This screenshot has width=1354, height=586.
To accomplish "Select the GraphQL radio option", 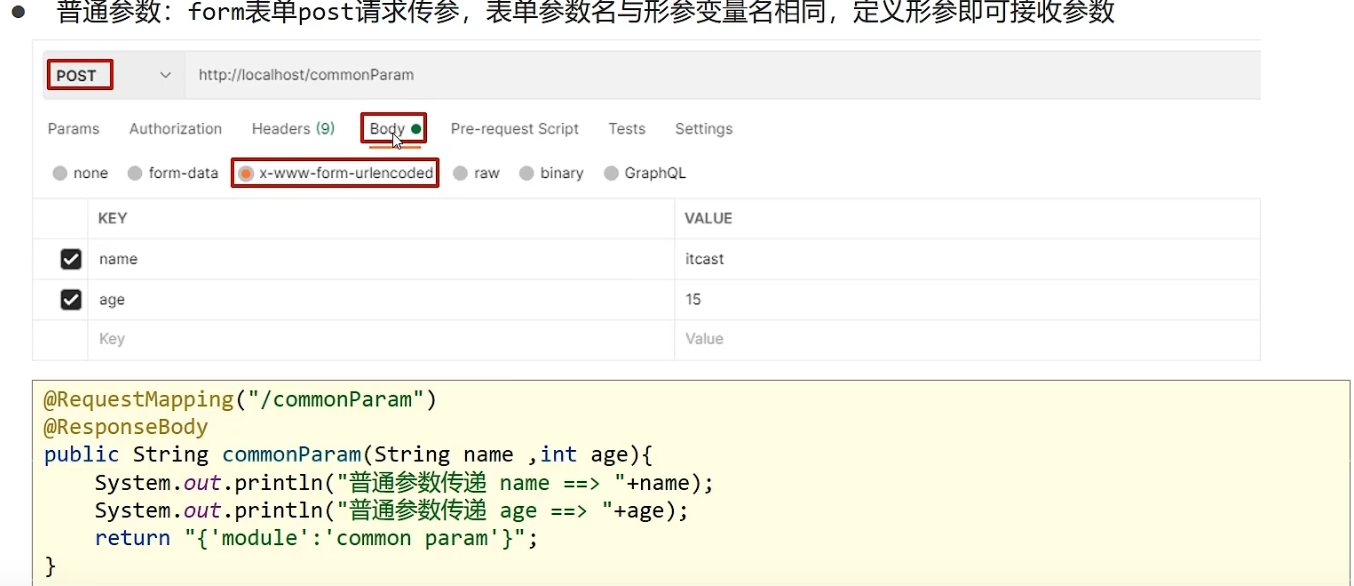I will (611, 173).
